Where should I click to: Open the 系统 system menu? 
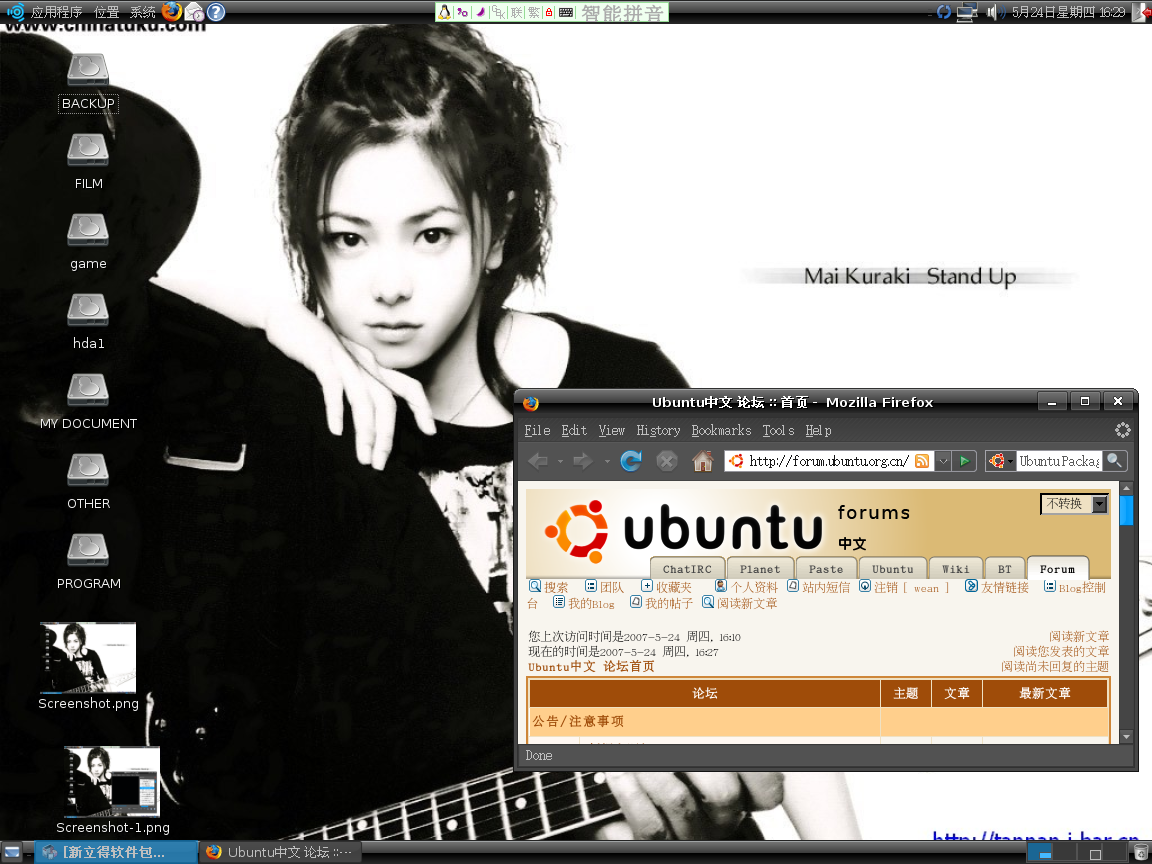click(143, 12)
